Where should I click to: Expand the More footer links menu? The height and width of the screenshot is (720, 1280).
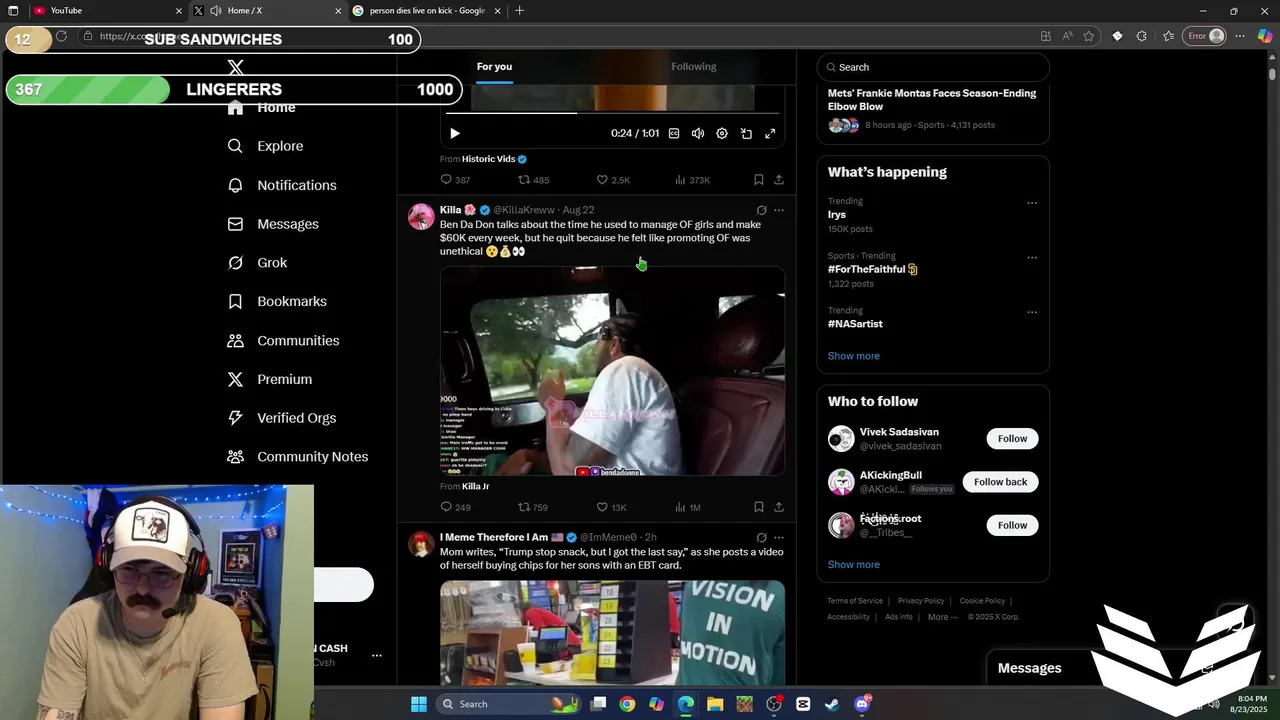tap(943, 617)
